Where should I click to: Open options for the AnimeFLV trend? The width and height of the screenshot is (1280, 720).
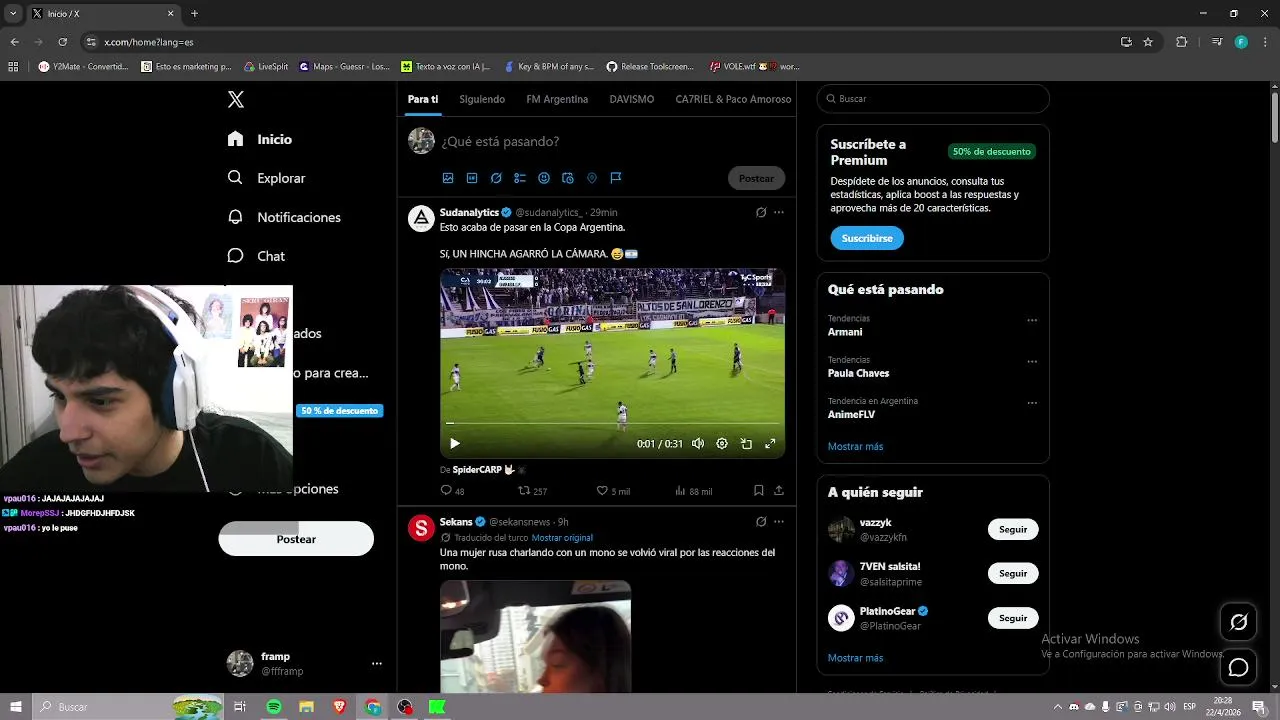[x=1032, y=403]
